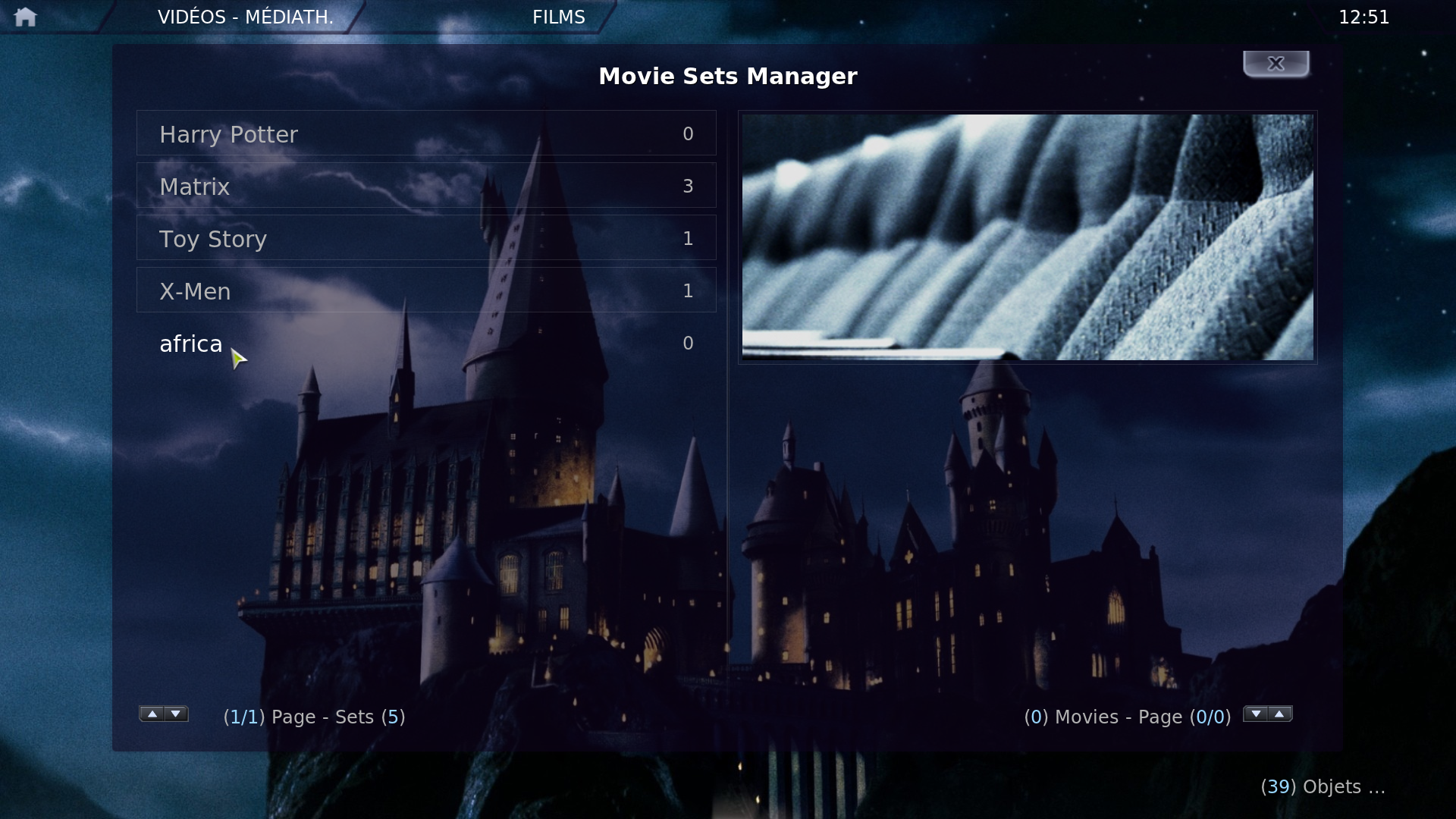Viewport: 1456px width, 819px height.
Task: Select the X-Men movie set
Action: coord(426,290)
